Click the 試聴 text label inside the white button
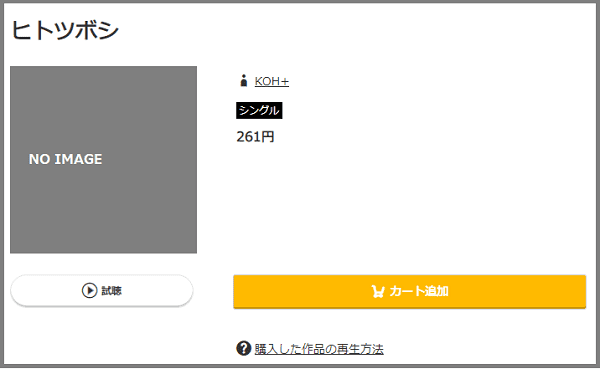Viewport: 600px width, 369px height. [x=111, y=291]
